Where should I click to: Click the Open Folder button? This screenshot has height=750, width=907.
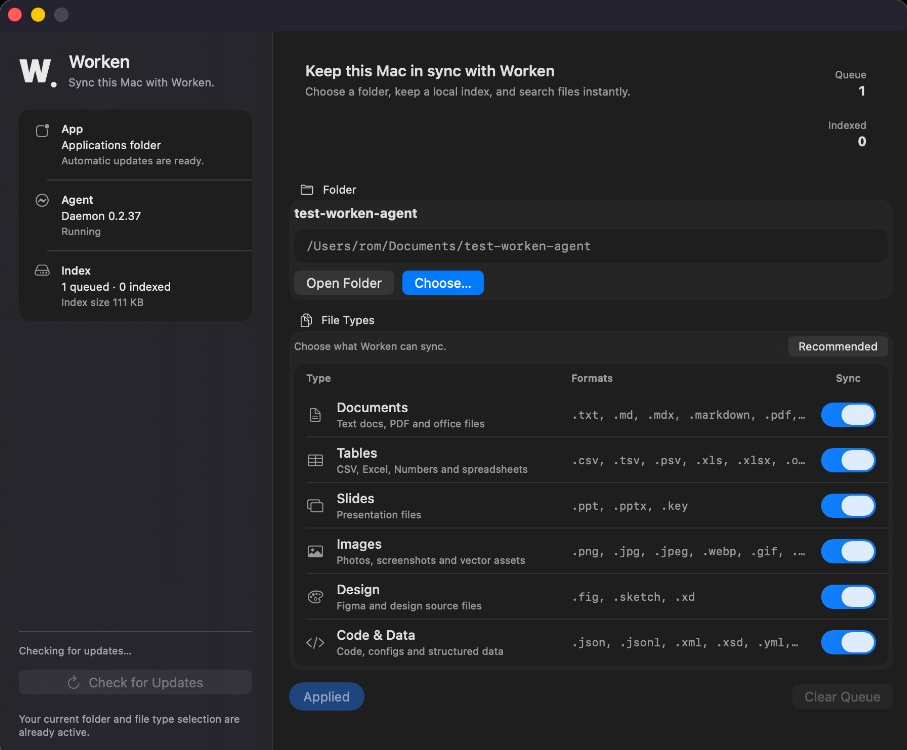coord(344,283)
